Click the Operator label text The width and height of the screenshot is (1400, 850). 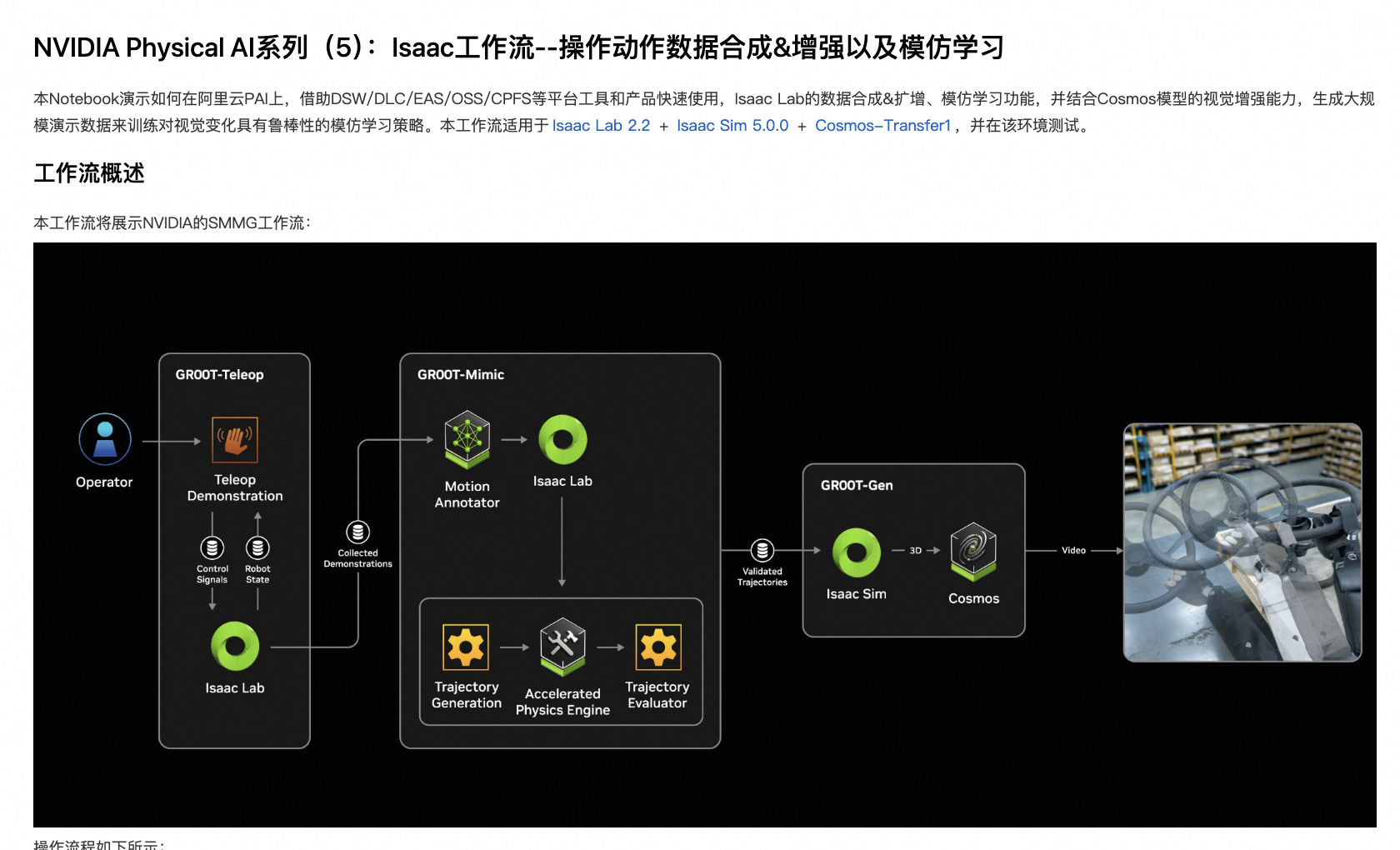click(x=104, y=482)
